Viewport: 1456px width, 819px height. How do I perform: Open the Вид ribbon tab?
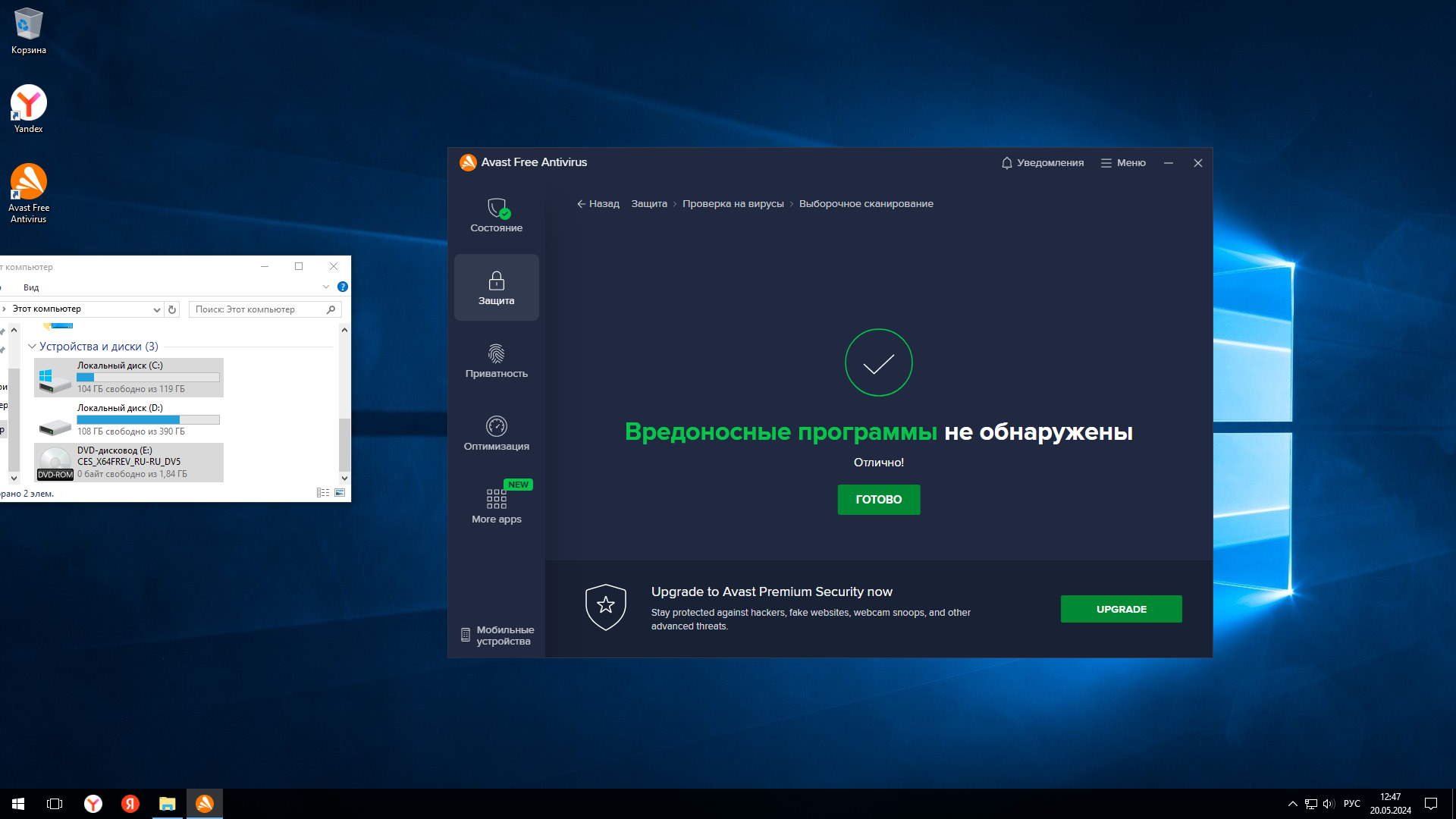click(31, 287)
